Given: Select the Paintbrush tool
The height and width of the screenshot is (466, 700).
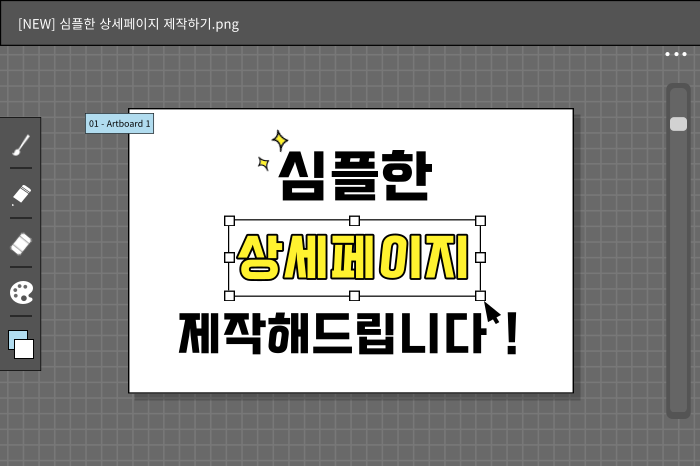Looking at the screenshot, I should pyautogui.click(x=20, y=146).
